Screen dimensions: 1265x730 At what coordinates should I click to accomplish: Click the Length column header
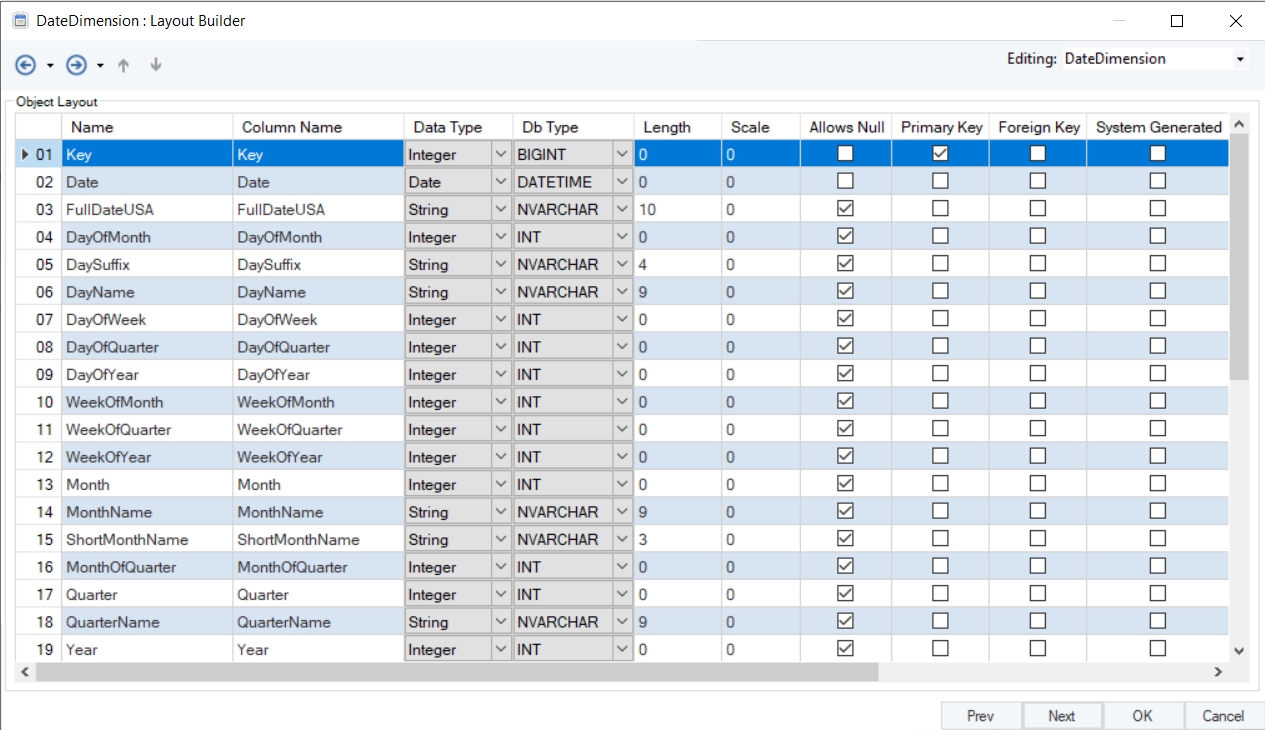666,127
